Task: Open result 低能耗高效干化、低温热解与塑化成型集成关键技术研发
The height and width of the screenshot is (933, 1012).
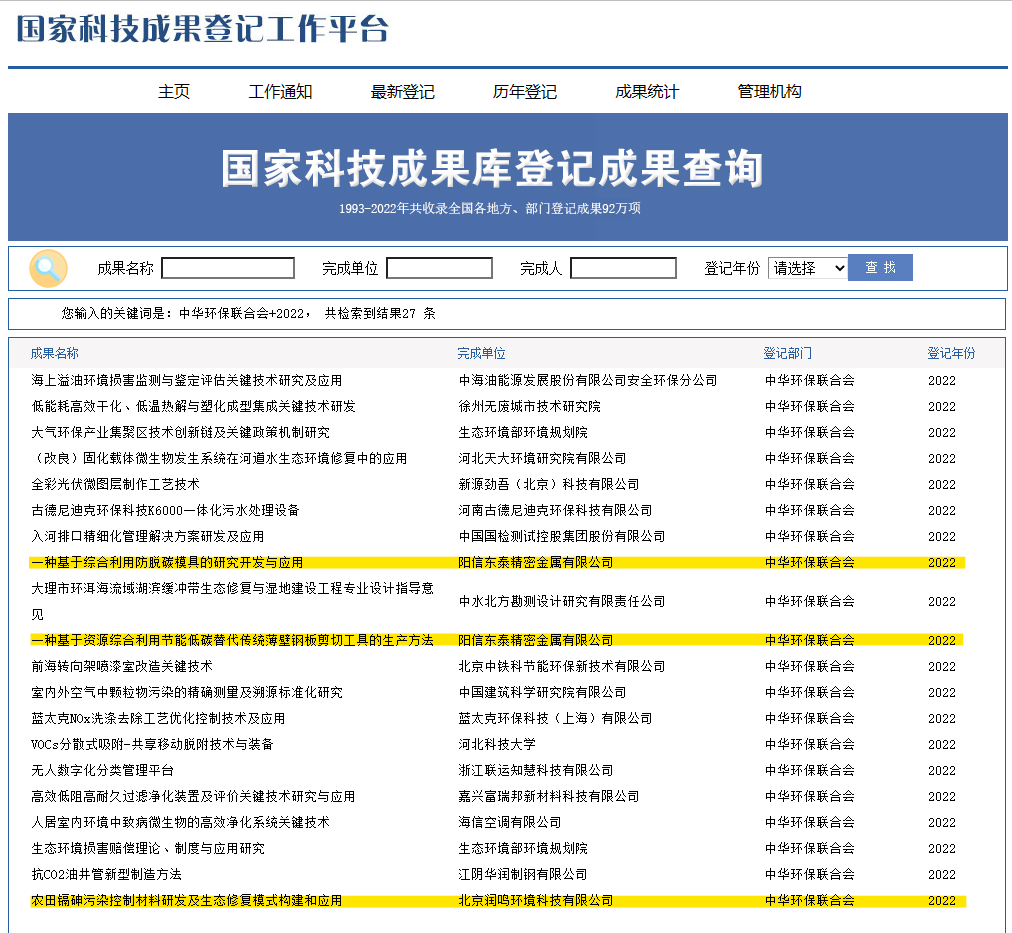Action: 194,406
